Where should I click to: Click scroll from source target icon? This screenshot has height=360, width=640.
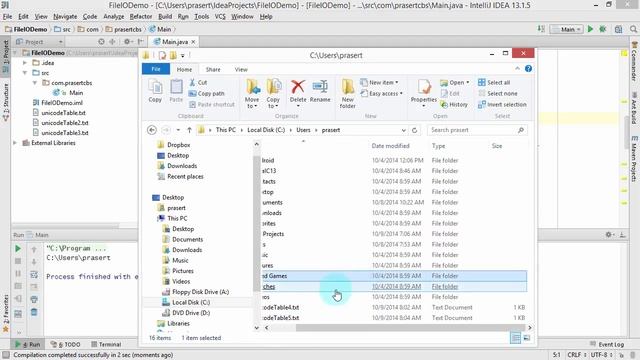point(101,42)
